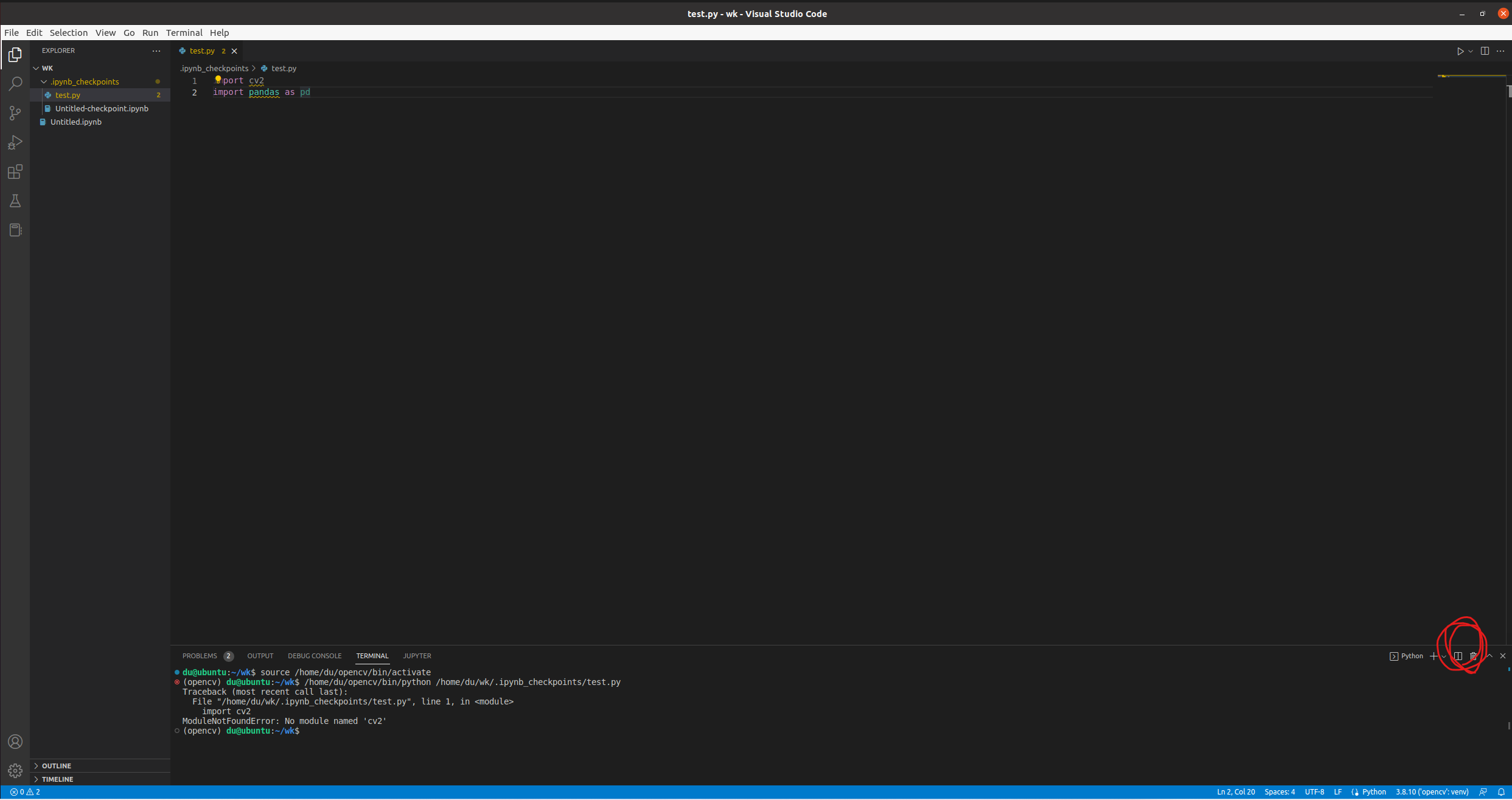The width and height of the screenshot is (1512, 800).
Task: Open the Search view in activity bar
Action: (x=15, y=83)
